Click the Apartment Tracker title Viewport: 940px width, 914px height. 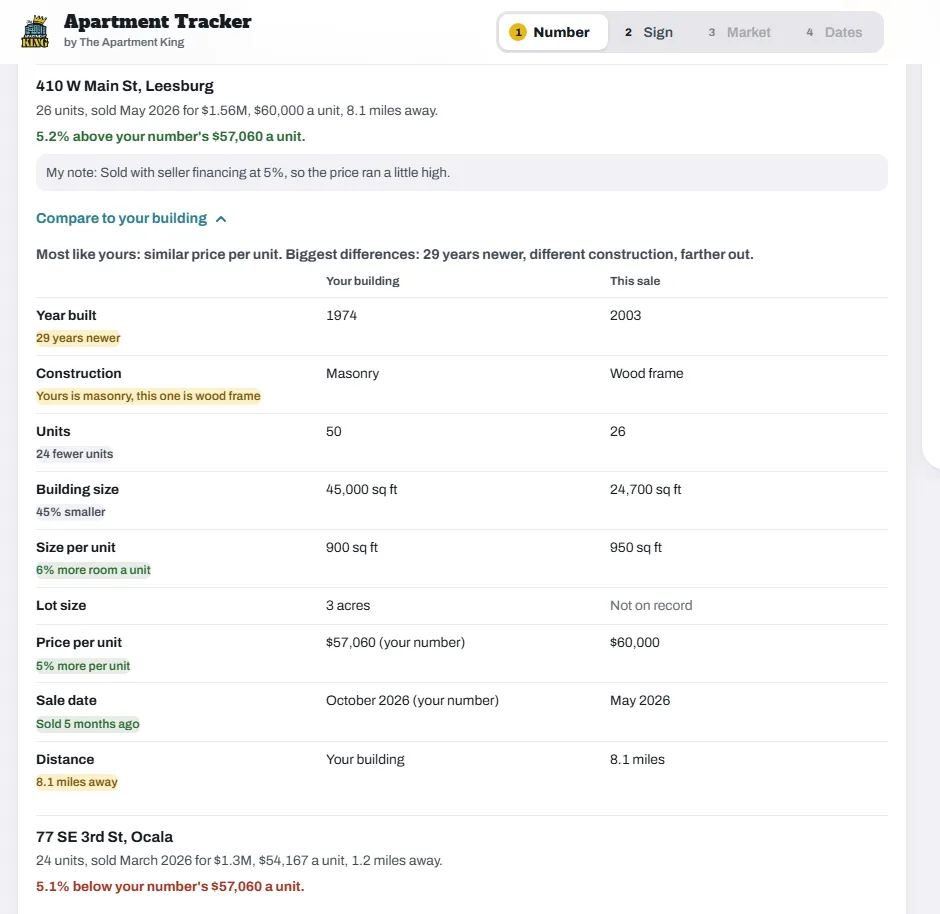(x=158, y=22)
